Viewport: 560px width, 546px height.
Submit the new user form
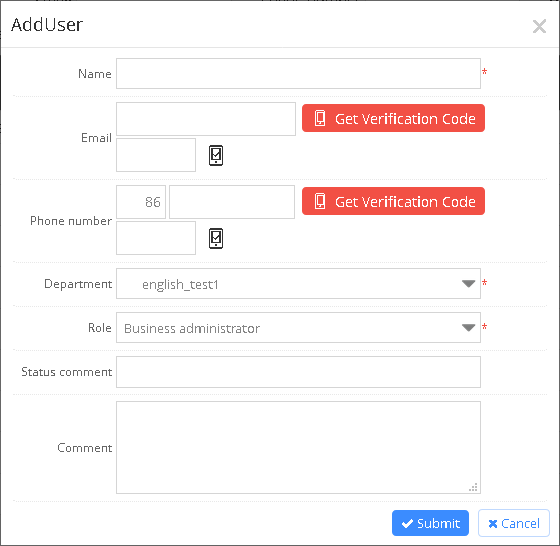pos(430,523)
